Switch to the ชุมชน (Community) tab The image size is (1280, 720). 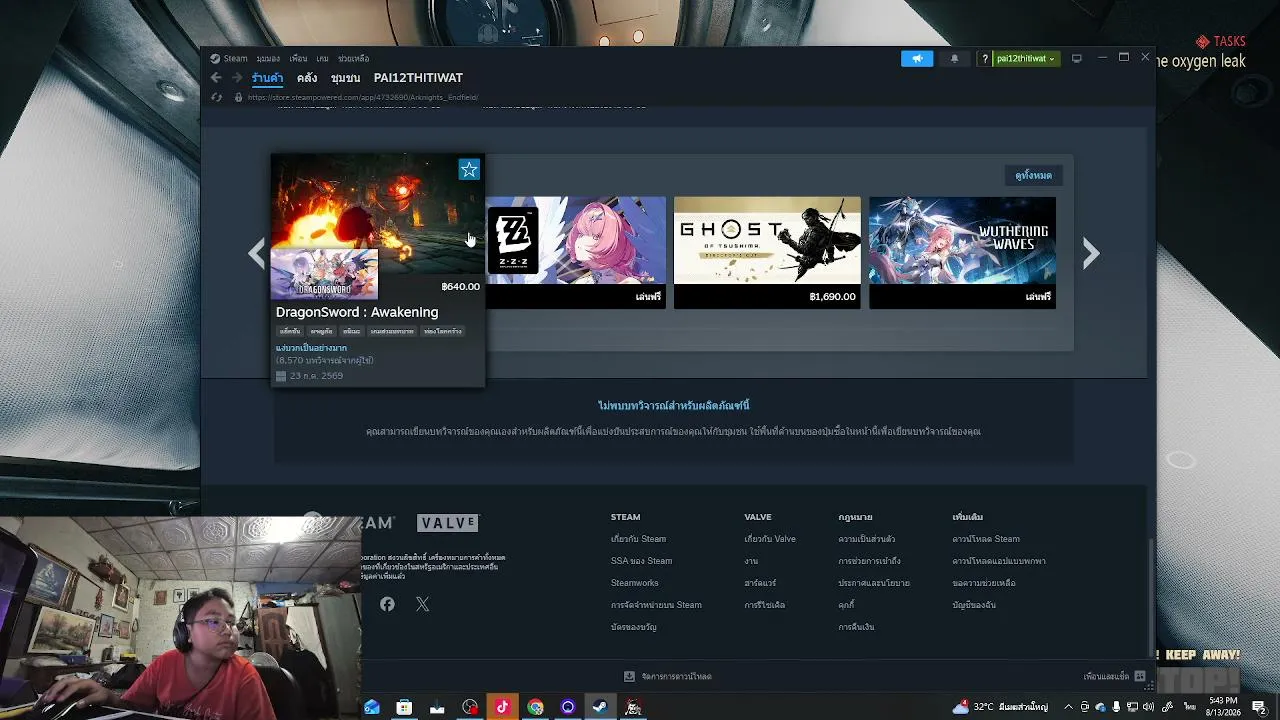pos(345,78)
